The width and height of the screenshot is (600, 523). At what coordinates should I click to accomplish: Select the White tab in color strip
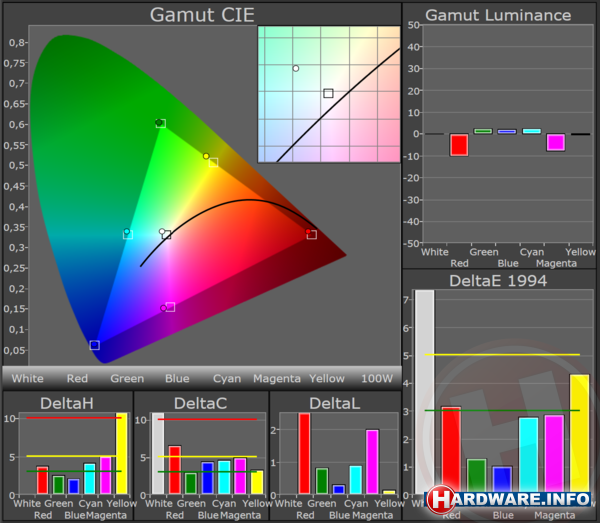click(x=27, y=379)
